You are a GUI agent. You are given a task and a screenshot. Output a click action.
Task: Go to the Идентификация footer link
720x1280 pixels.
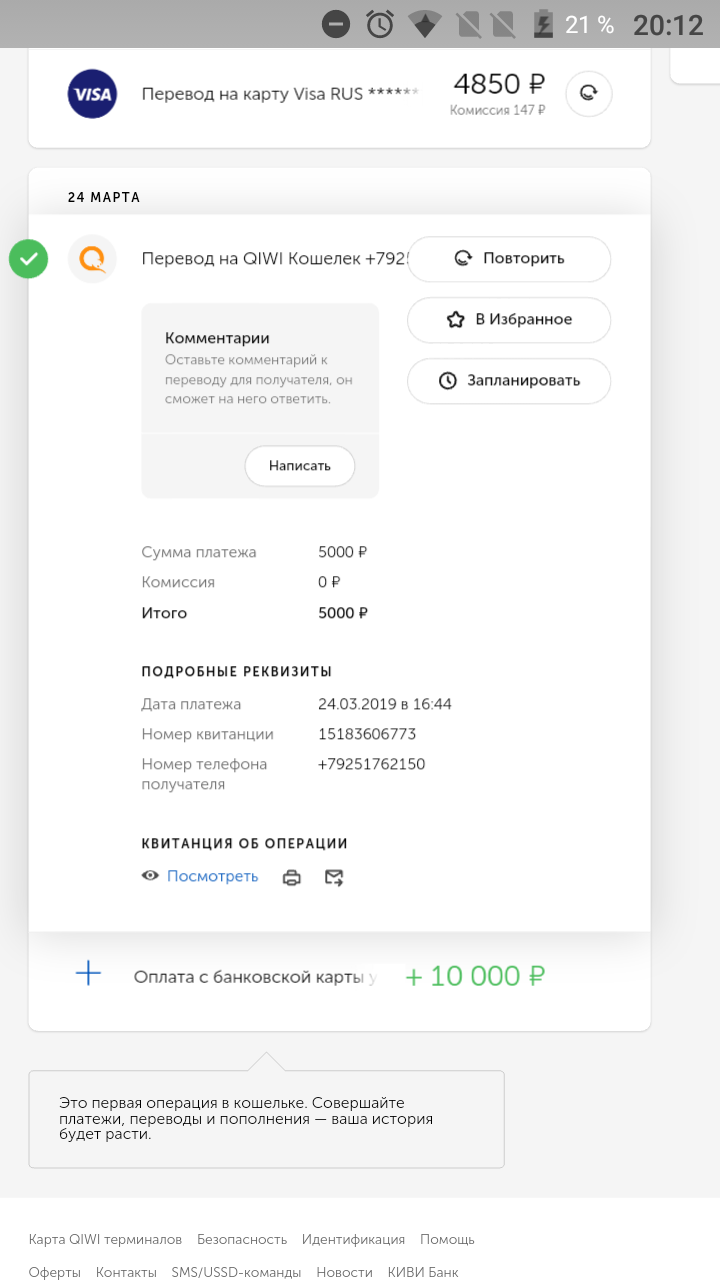pos(353,1239)
